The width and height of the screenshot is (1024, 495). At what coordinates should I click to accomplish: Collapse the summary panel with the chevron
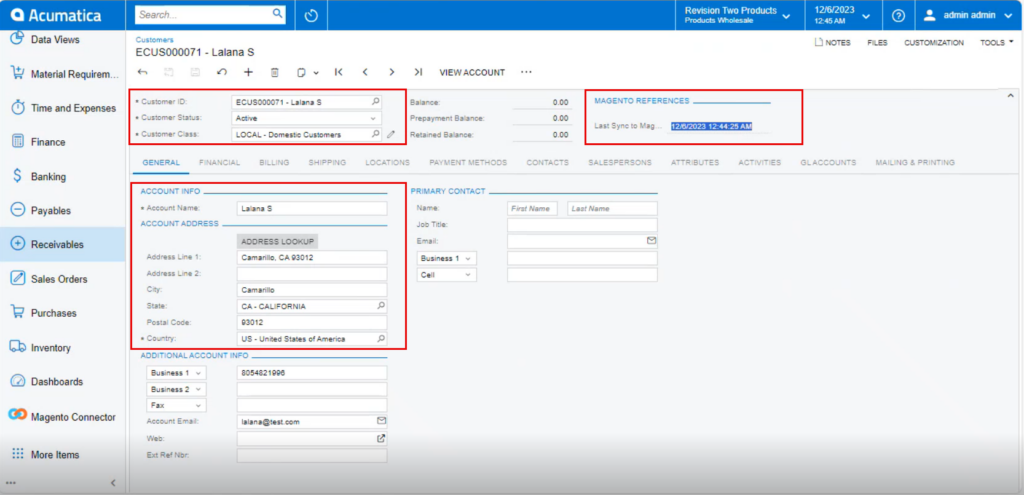point(1012,97)
